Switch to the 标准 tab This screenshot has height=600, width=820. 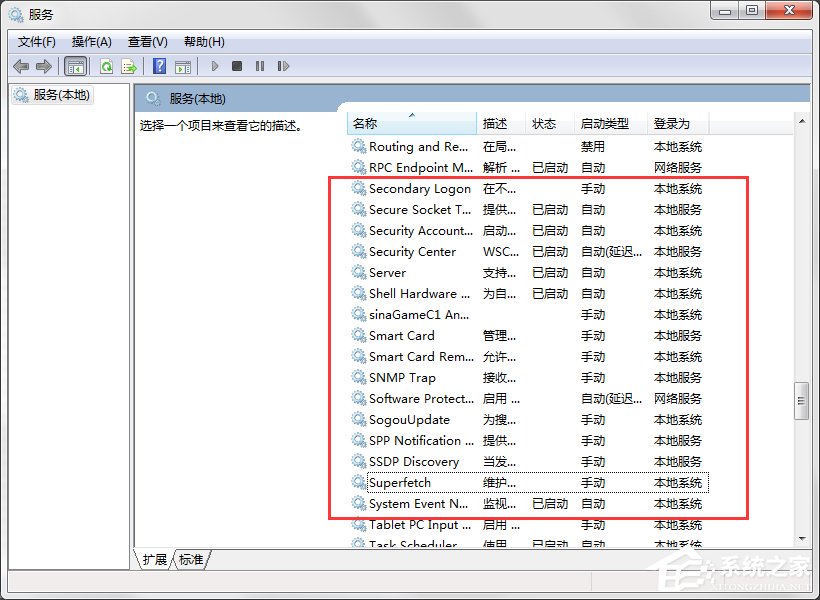click(x=191, y=560)
